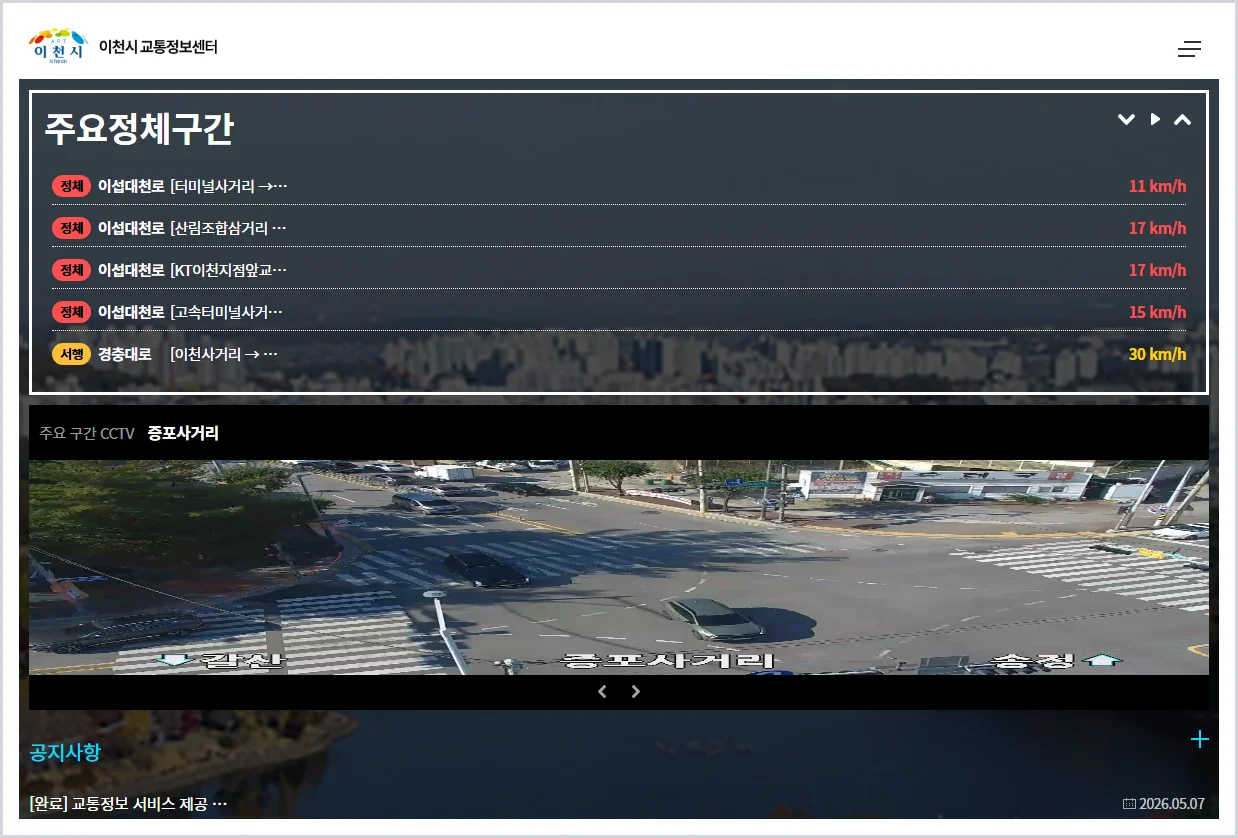Click the 증포사거리 CCTV name

[183, 433]
